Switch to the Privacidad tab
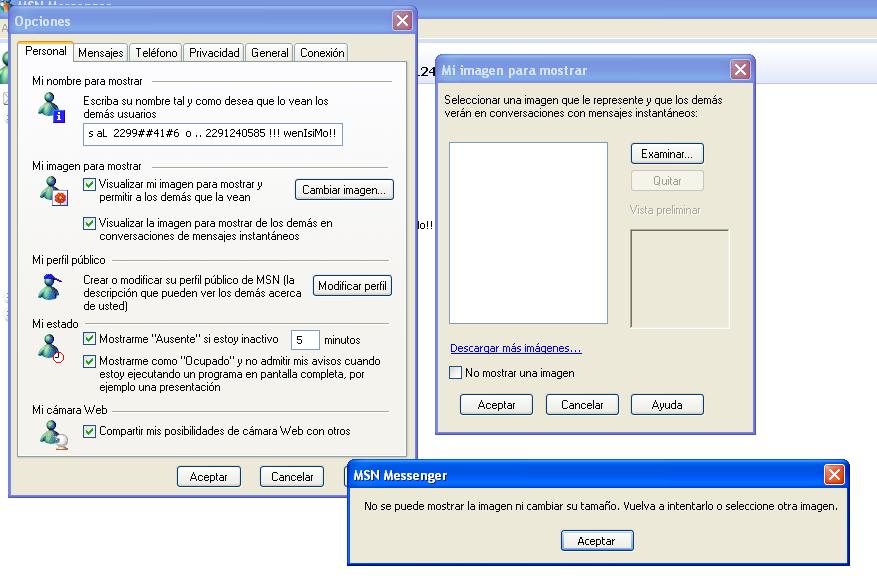877x581 pixels. pos(213,52)
